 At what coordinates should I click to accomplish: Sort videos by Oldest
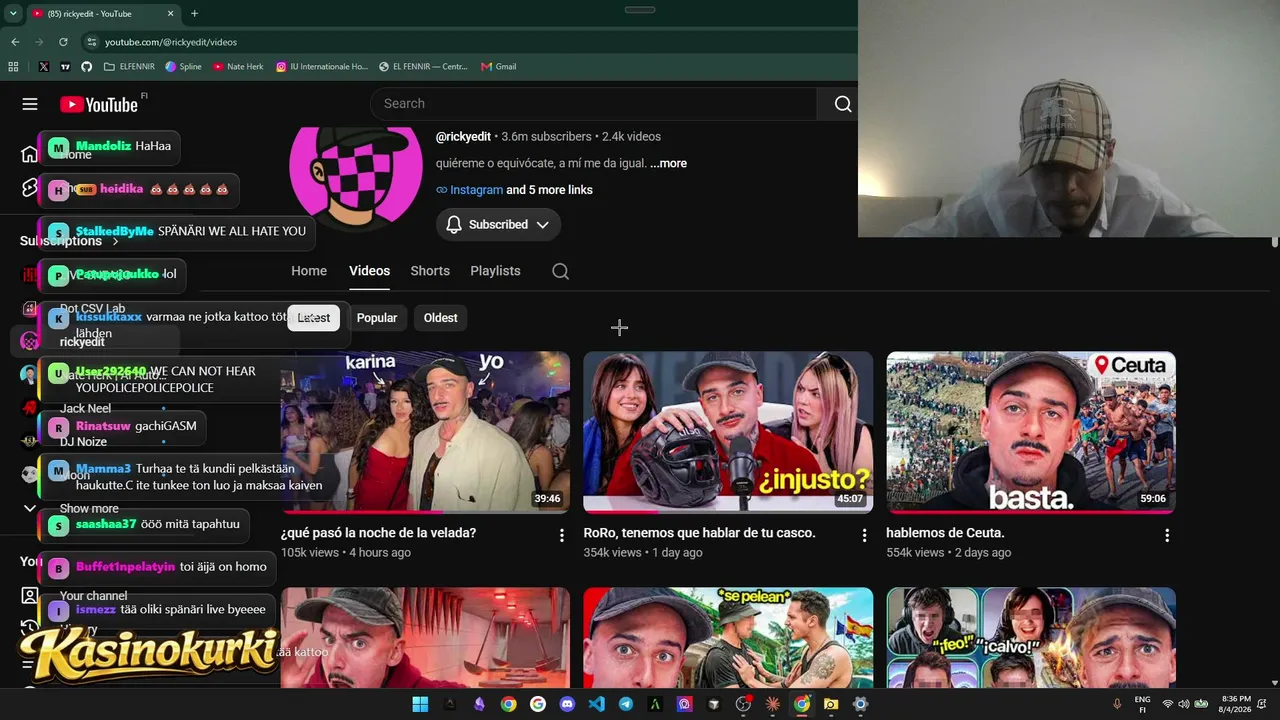pyautogui.click(x=440, y=318)
